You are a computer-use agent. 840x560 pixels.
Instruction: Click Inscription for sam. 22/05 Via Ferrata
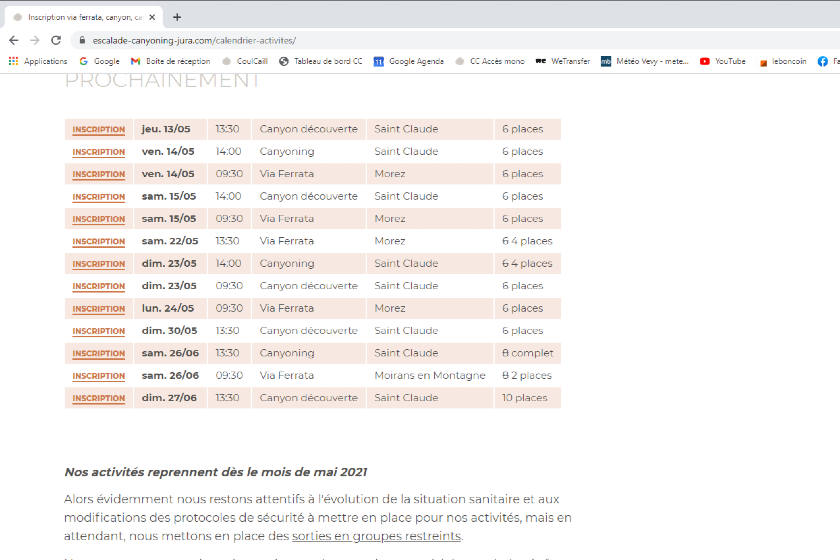pos(98,242)
